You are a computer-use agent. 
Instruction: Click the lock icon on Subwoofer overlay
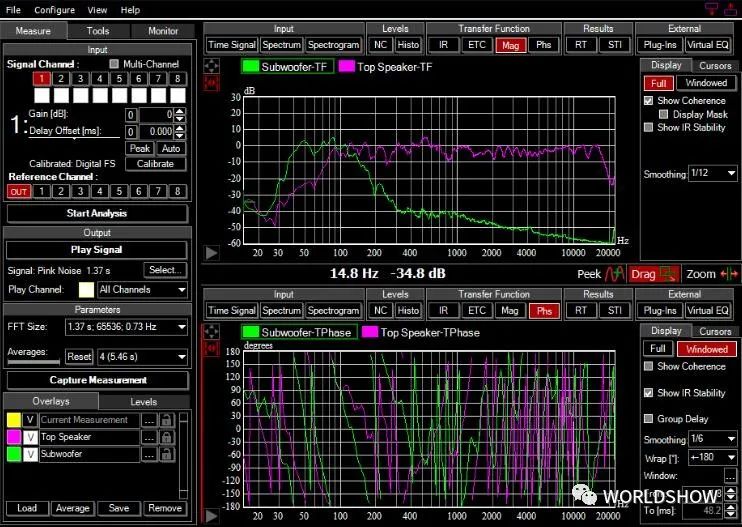pyautogui.click(x=166, y=454)
